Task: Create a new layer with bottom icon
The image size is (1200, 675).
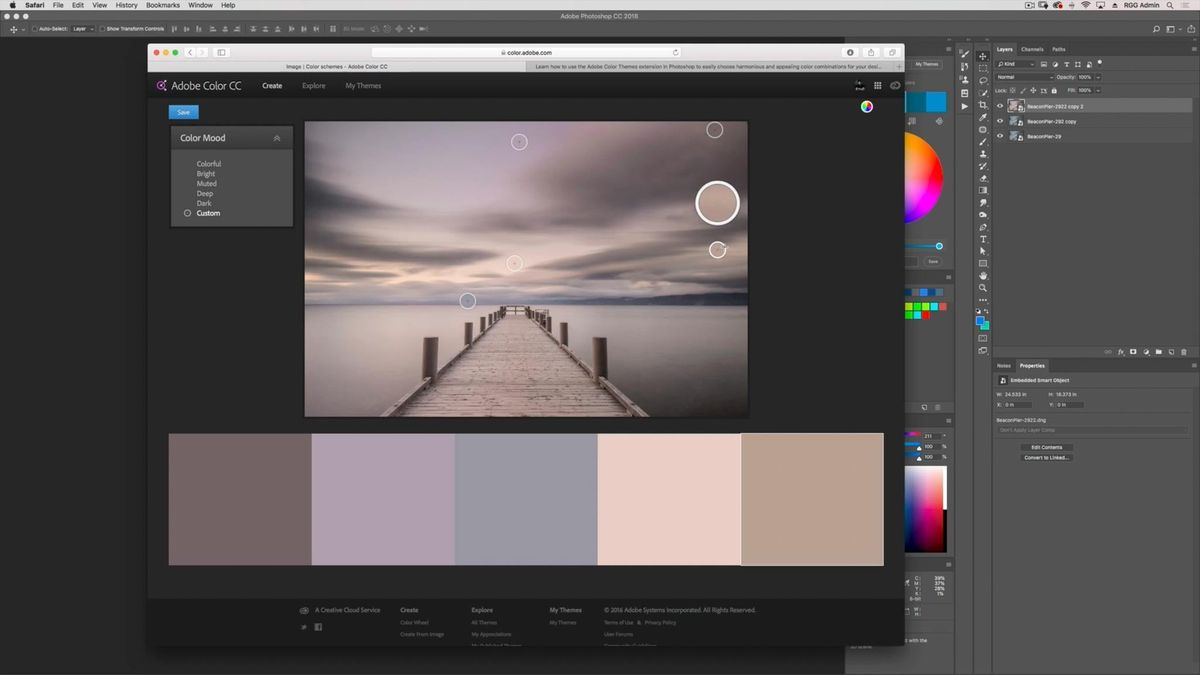Action: [x=1171, y=352]
